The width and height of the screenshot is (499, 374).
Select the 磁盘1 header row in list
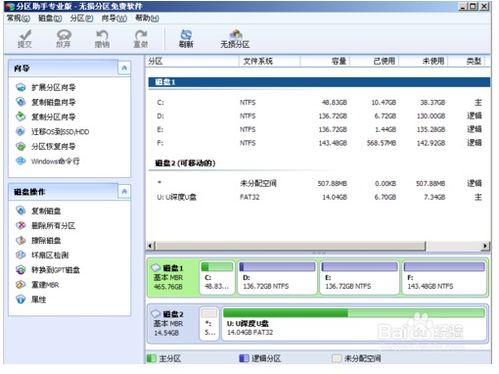[319, 82]
